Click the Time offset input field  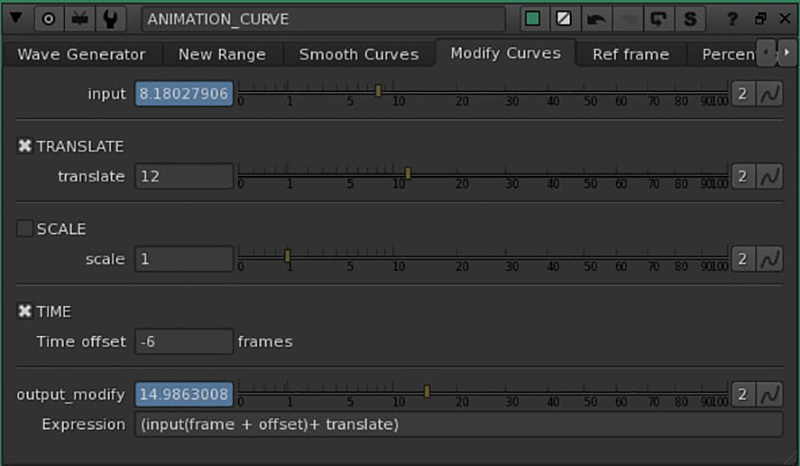tap(184, 341)
